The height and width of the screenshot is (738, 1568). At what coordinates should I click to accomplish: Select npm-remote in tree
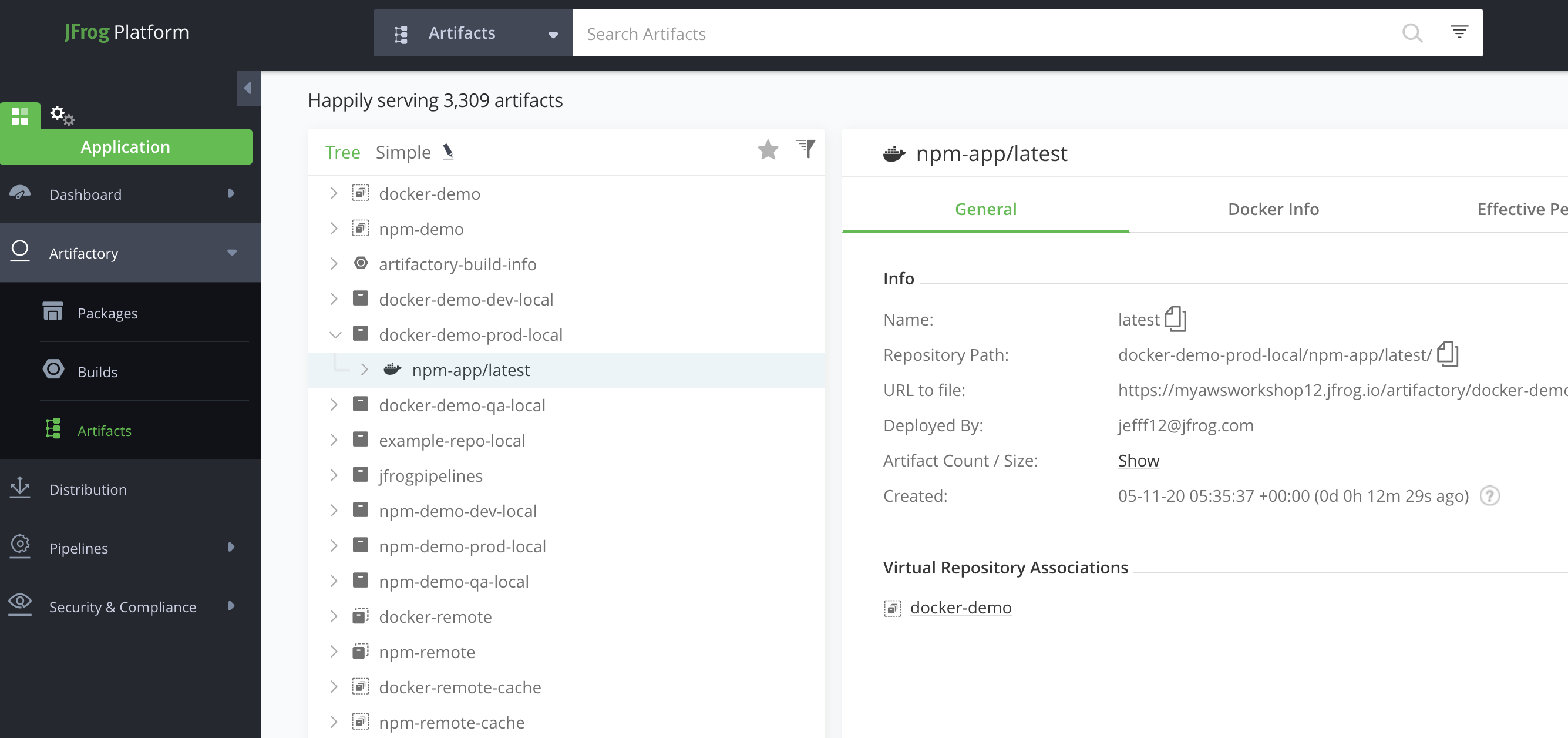point(427,652)
